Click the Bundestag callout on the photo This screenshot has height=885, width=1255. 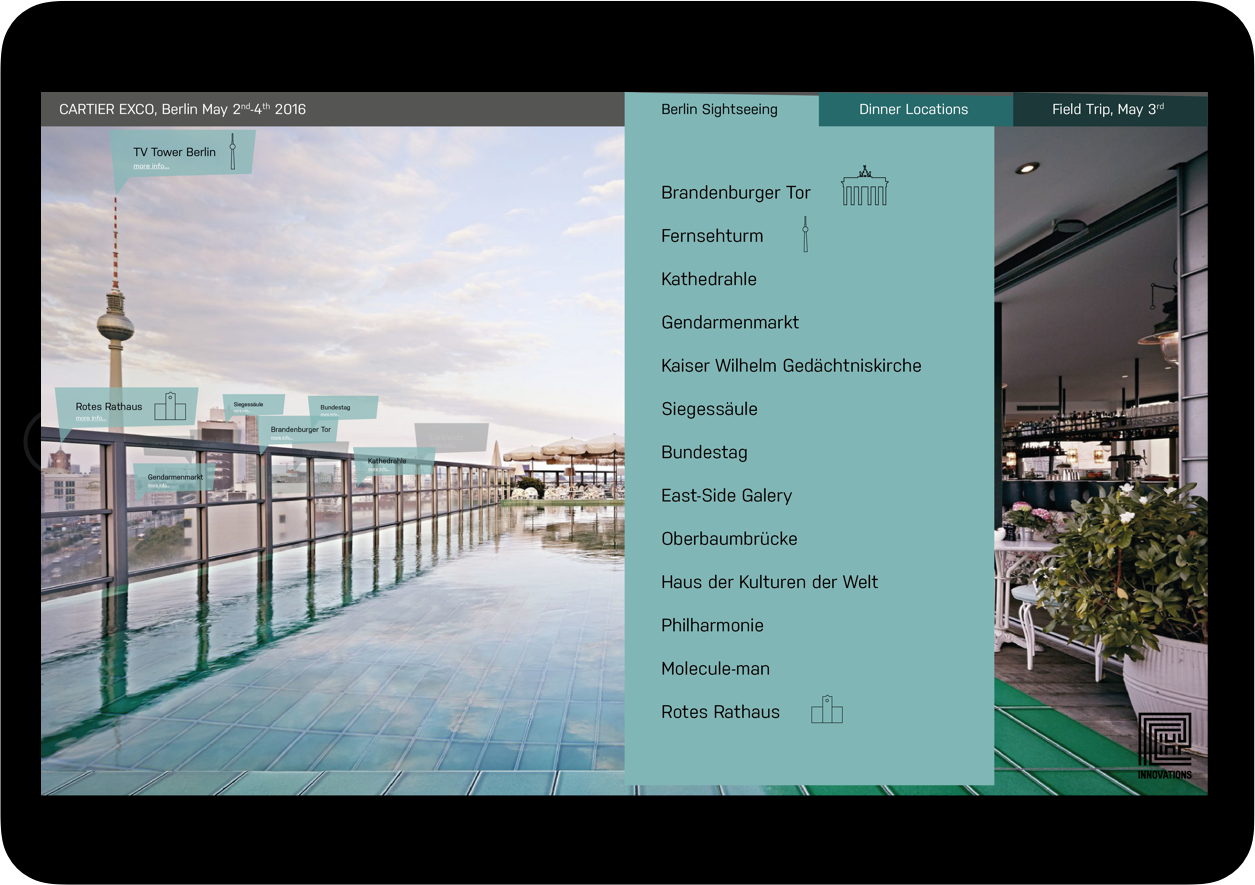click(x=342, y=408)
